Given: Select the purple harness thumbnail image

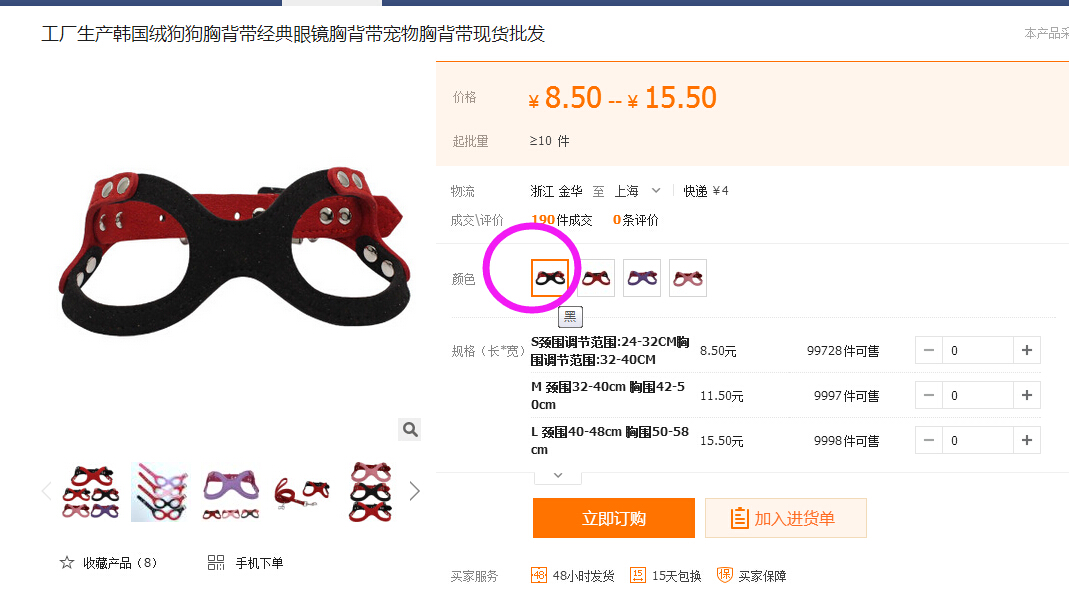Looking at the screenshot, I should pos(231,491).
